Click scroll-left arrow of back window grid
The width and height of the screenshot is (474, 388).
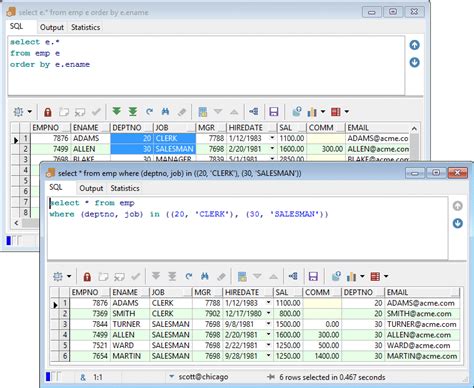[x=16, y=223]
